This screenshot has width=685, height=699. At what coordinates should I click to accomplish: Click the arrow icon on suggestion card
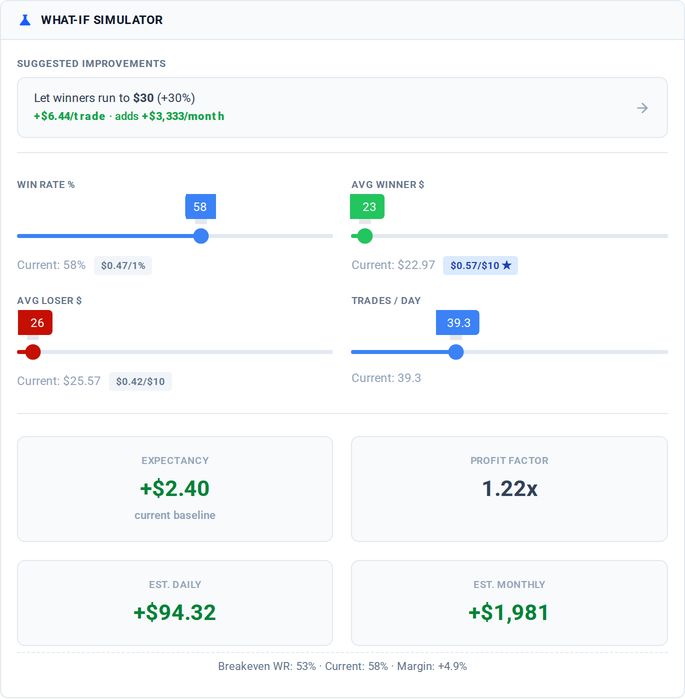(642, 108)
